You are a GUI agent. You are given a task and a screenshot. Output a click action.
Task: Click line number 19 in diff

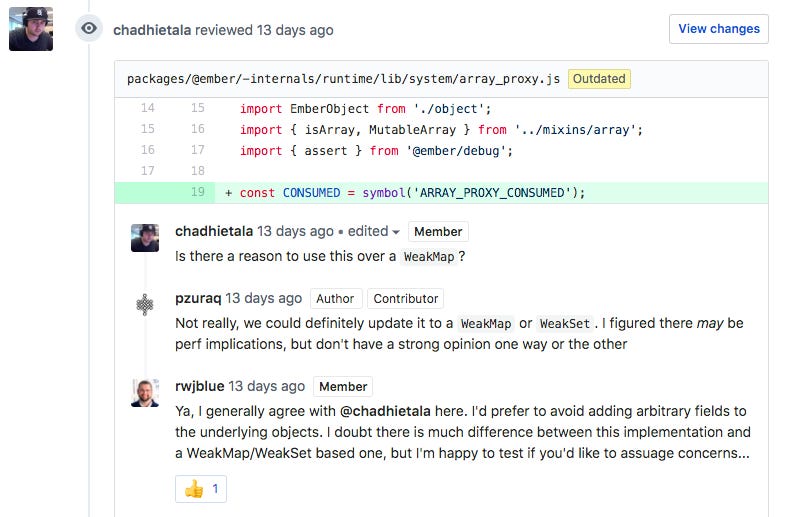[196, 193]
